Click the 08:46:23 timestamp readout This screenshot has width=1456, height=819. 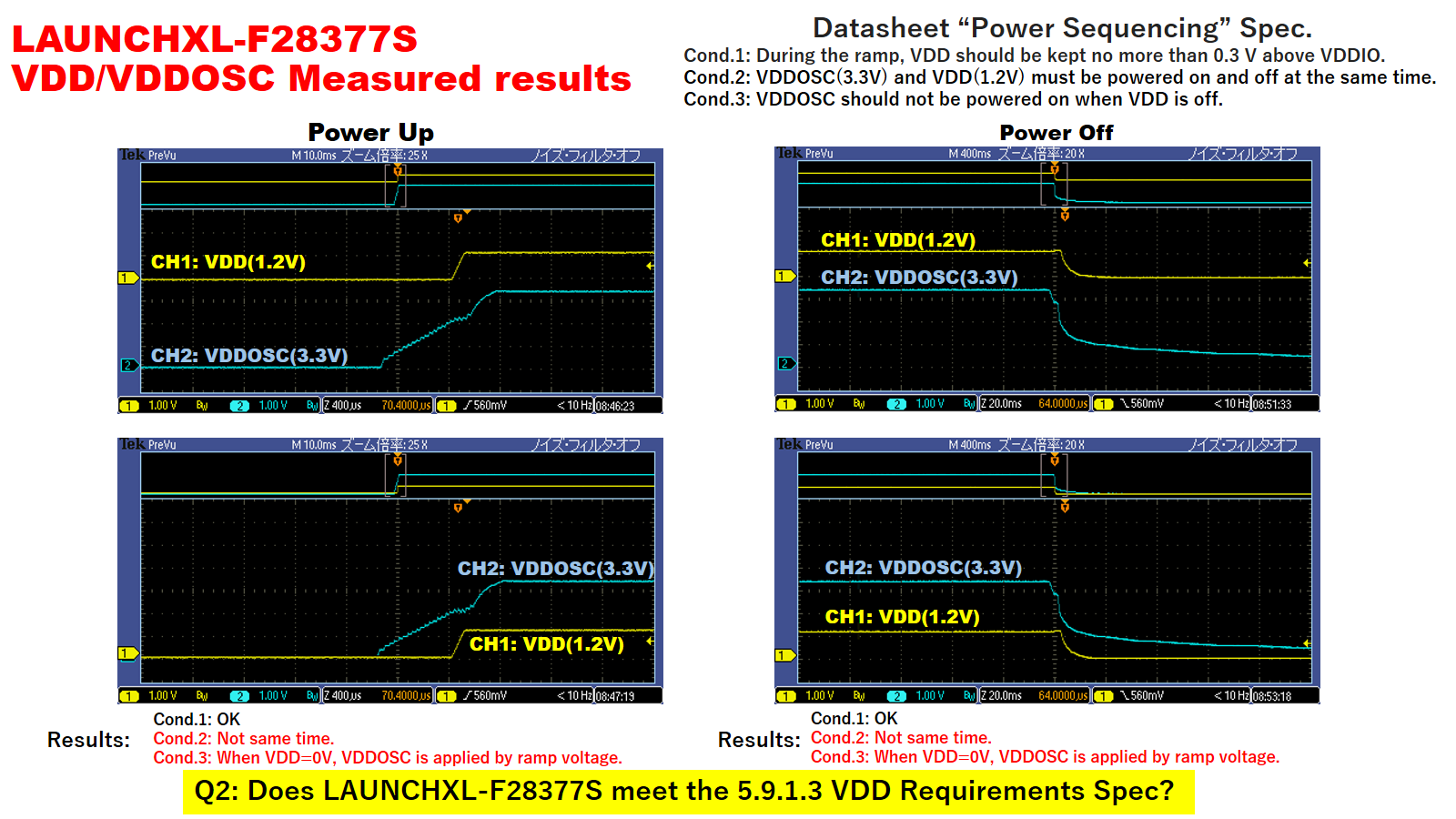coord(615,406)
